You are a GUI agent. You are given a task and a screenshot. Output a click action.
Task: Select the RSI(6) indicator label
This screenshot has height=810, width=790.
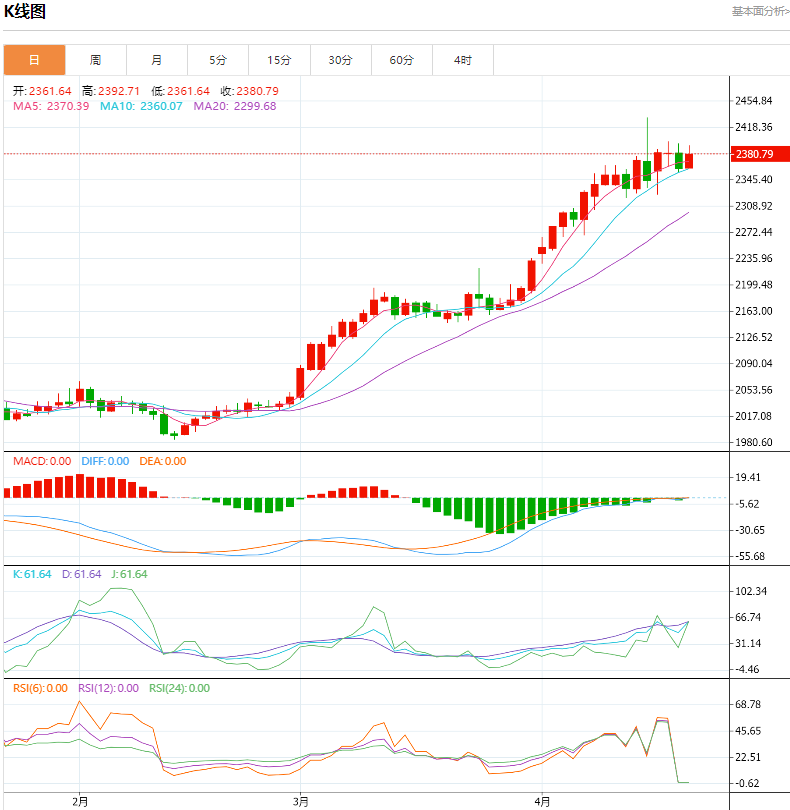40,688
